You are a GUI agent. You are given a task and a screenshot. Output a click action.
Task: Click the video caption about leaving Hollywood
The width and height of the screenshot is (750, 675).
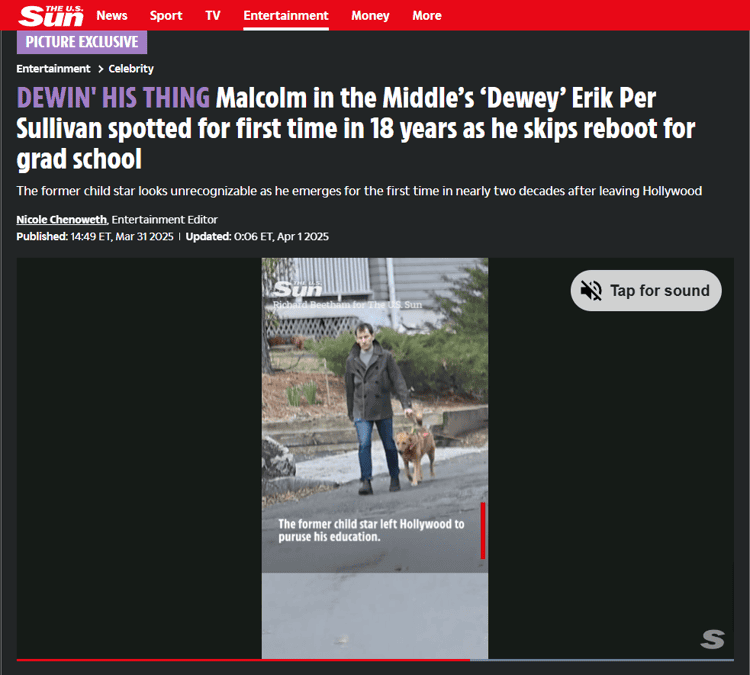[371, 530]
